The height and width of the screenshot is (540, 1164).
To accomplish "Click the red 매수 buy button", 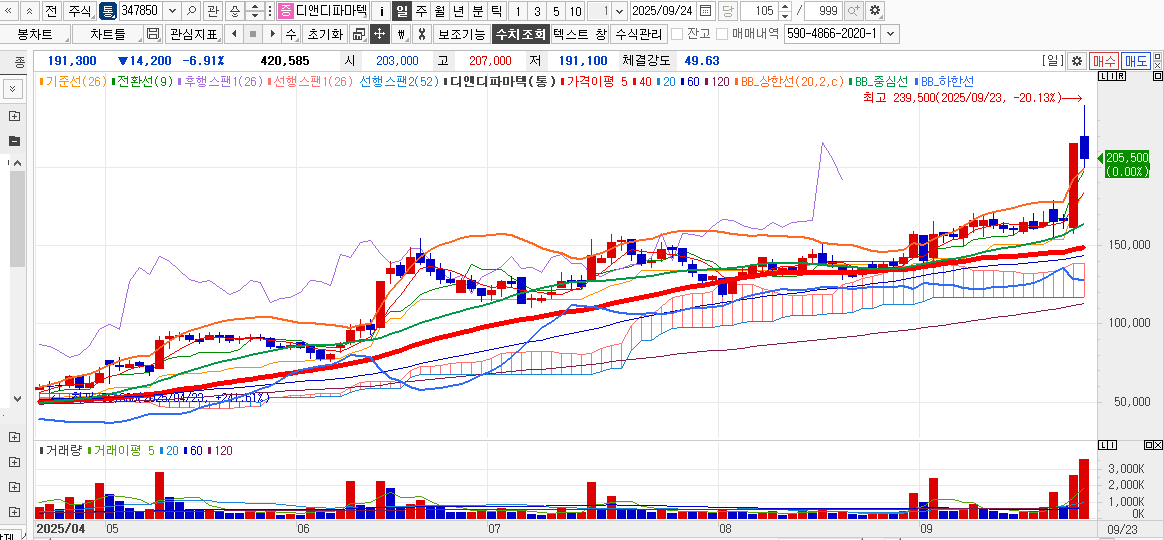I will click(1104, 61).
